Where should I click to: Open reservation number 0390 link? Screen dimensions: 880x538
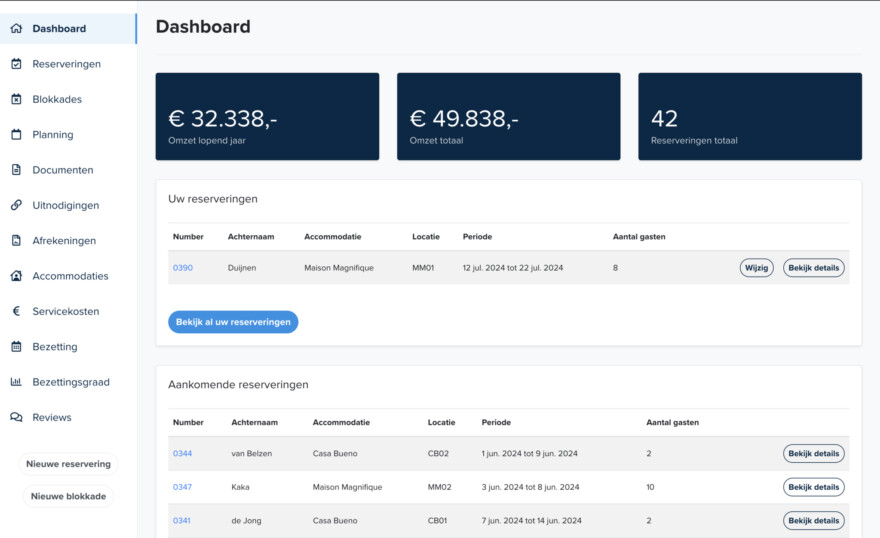click(x=182, y=268)
